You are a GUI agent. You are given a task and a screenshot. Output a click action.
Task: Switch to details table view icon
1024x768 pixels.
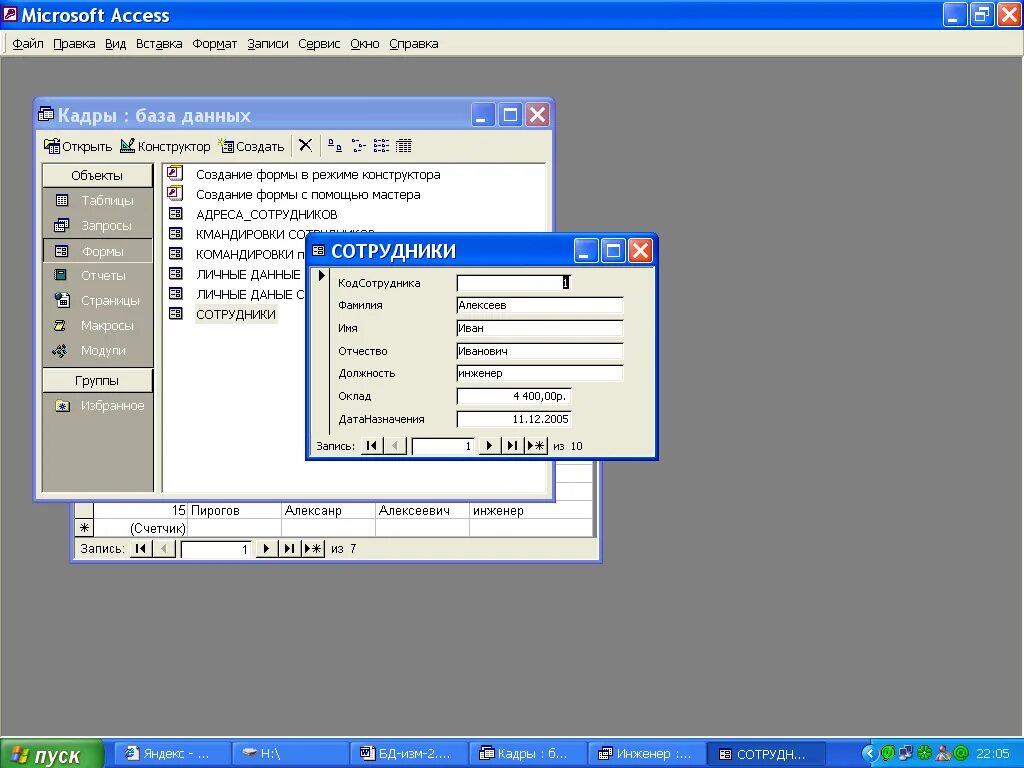click(404, 146)
